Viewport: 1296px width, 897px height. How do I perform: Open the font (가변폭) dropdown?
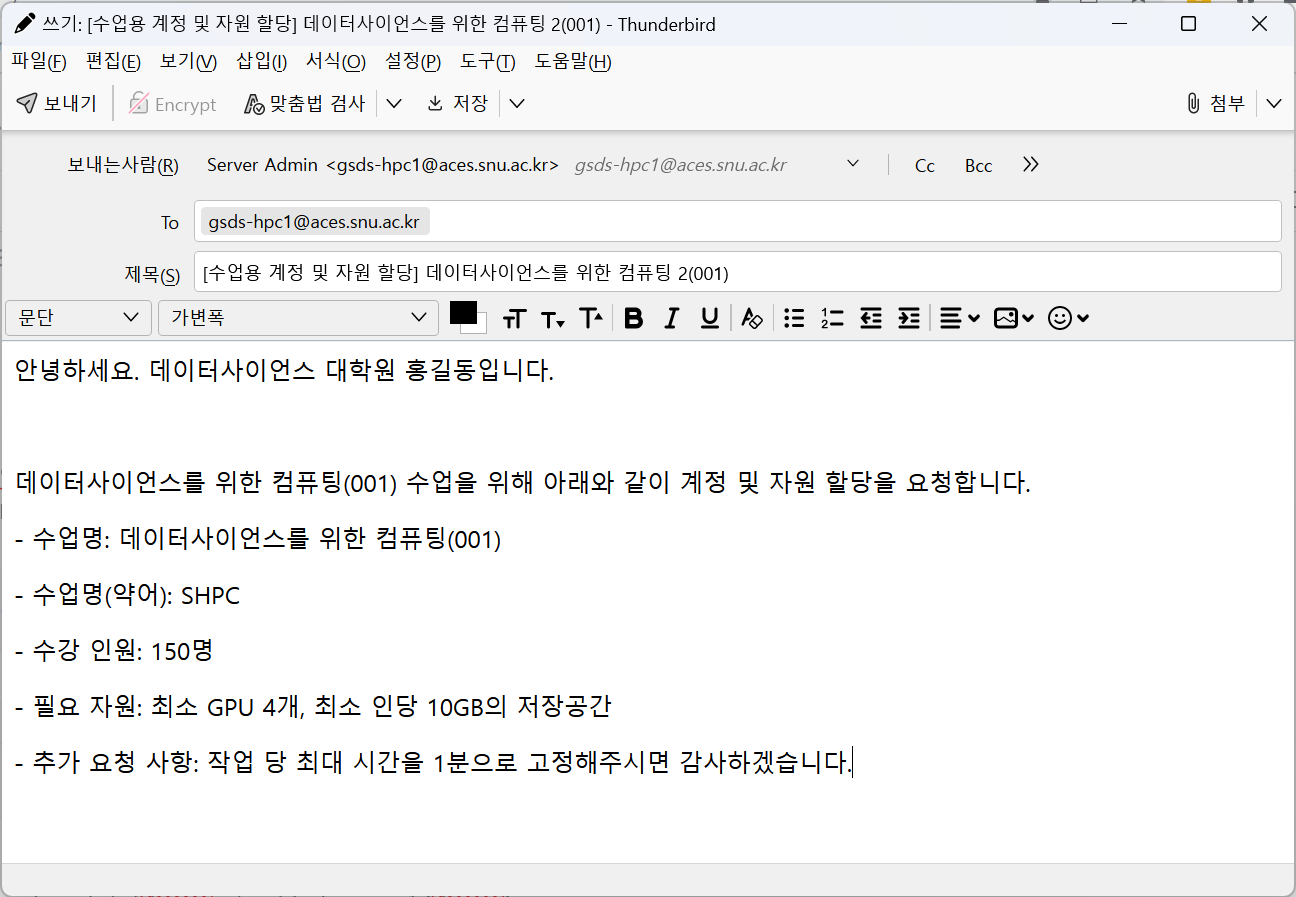click(298, 318)
